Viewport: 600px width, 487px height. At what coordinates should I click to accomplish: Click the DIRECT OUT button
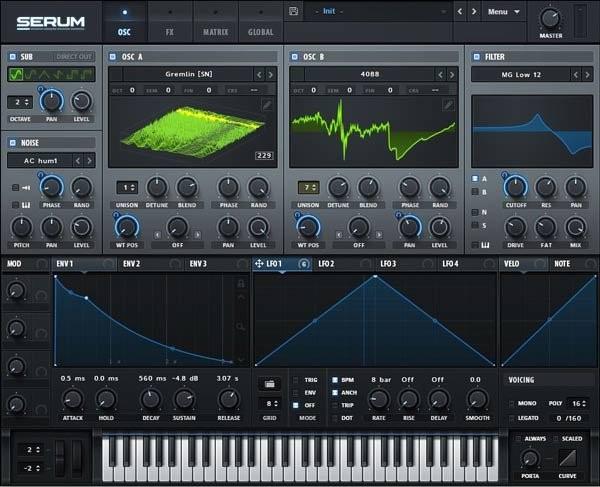click(x=73, y=57)
